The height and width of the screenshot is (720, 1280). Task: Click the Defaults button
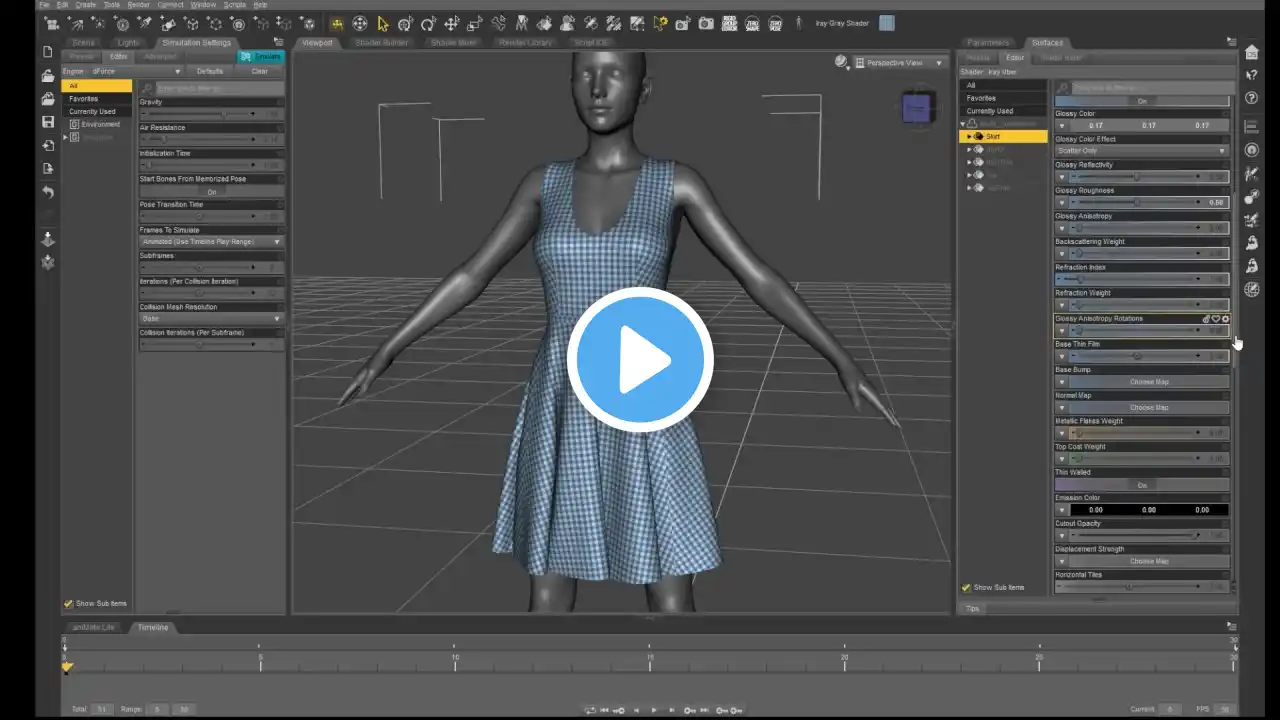tap(210, 72)
